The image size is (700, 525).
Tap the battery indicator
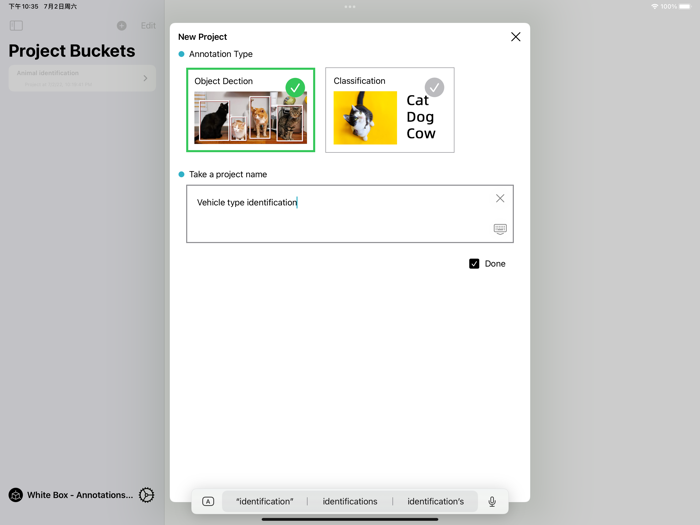[684, 6]
